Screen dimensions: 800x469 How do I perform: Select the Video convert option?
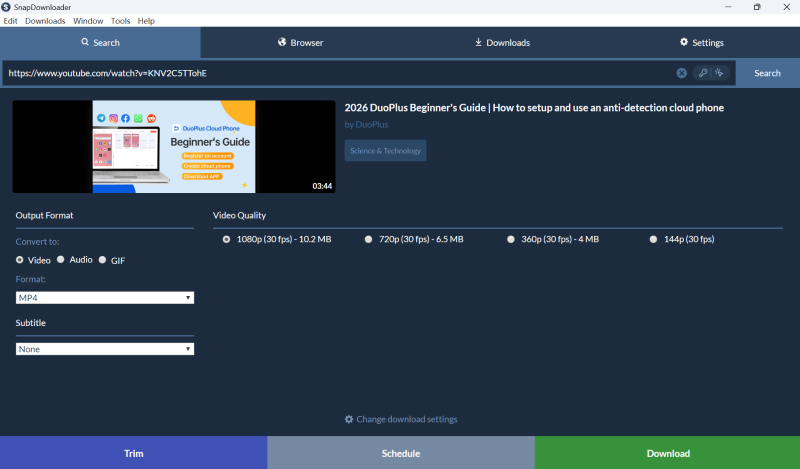[x=20, y=260]
